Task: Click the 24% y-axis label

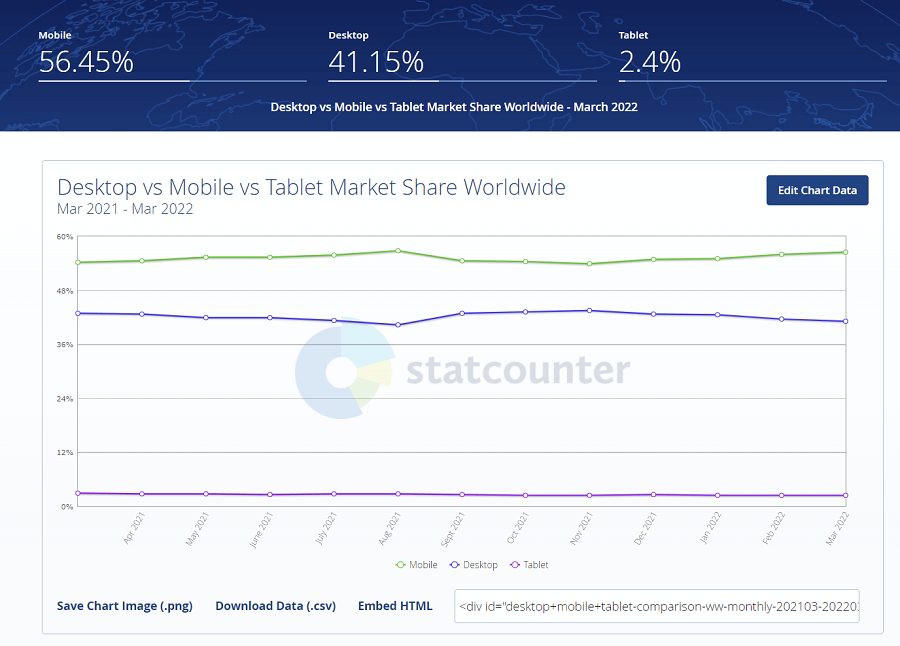Action: (x=65, y=399)
